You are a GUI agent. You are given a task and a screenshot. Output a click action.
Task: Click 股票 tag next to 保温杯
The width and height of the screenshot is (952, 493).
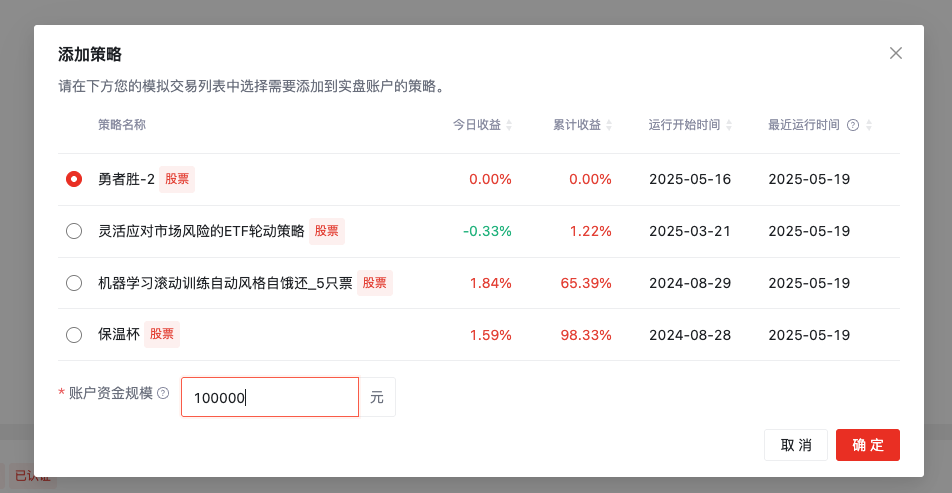point(162,335)
